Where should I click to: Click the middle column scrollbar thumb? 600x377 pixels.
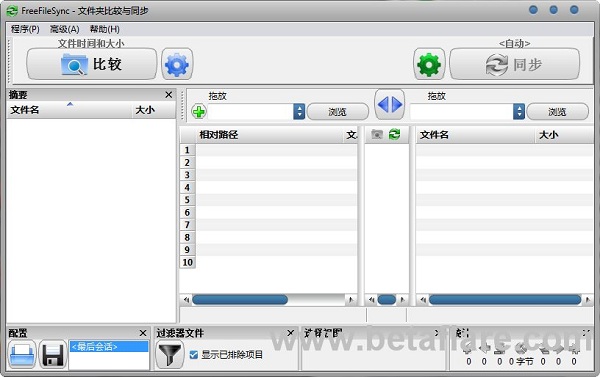(387, 300)
